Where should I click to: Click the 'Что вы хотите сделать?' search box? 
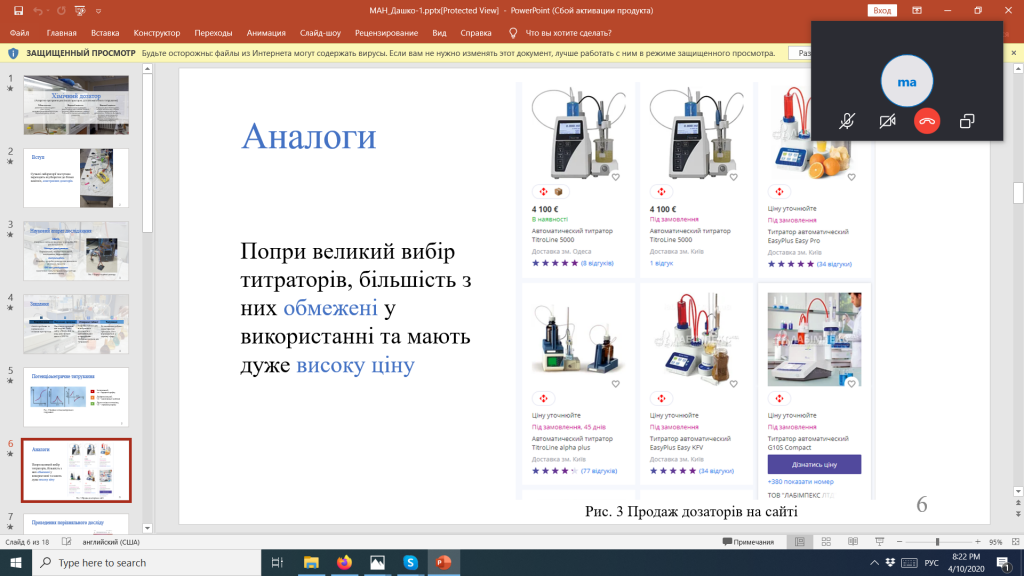point(568,33)
